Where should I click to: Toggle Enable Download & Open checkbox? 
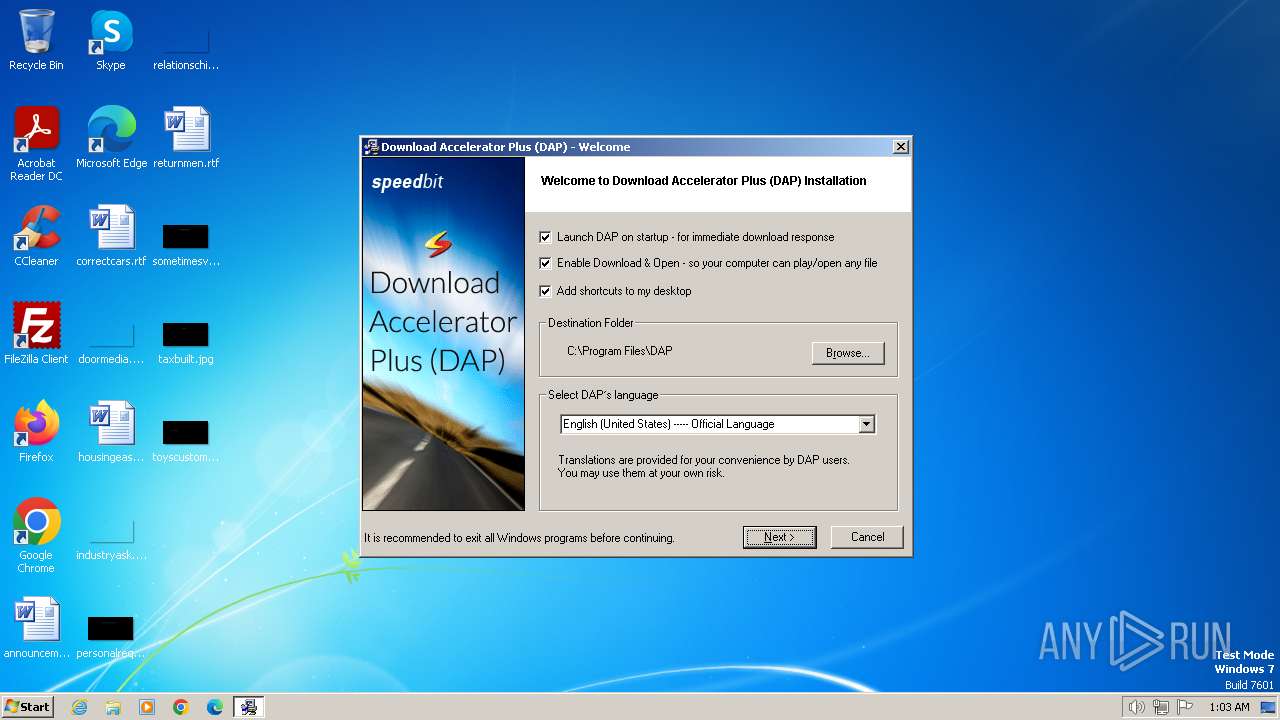coord(545,263)
